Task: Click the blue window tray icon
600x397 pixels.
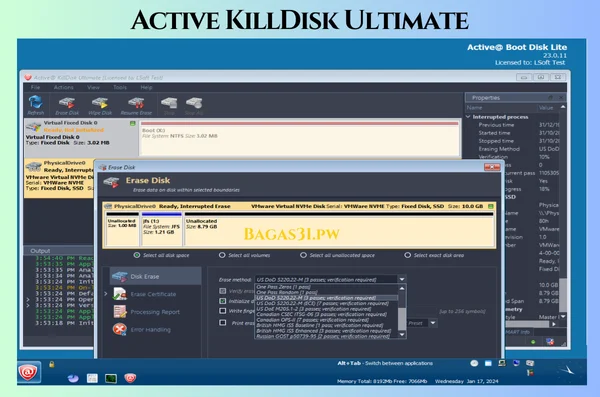Action: coord(488,363)
